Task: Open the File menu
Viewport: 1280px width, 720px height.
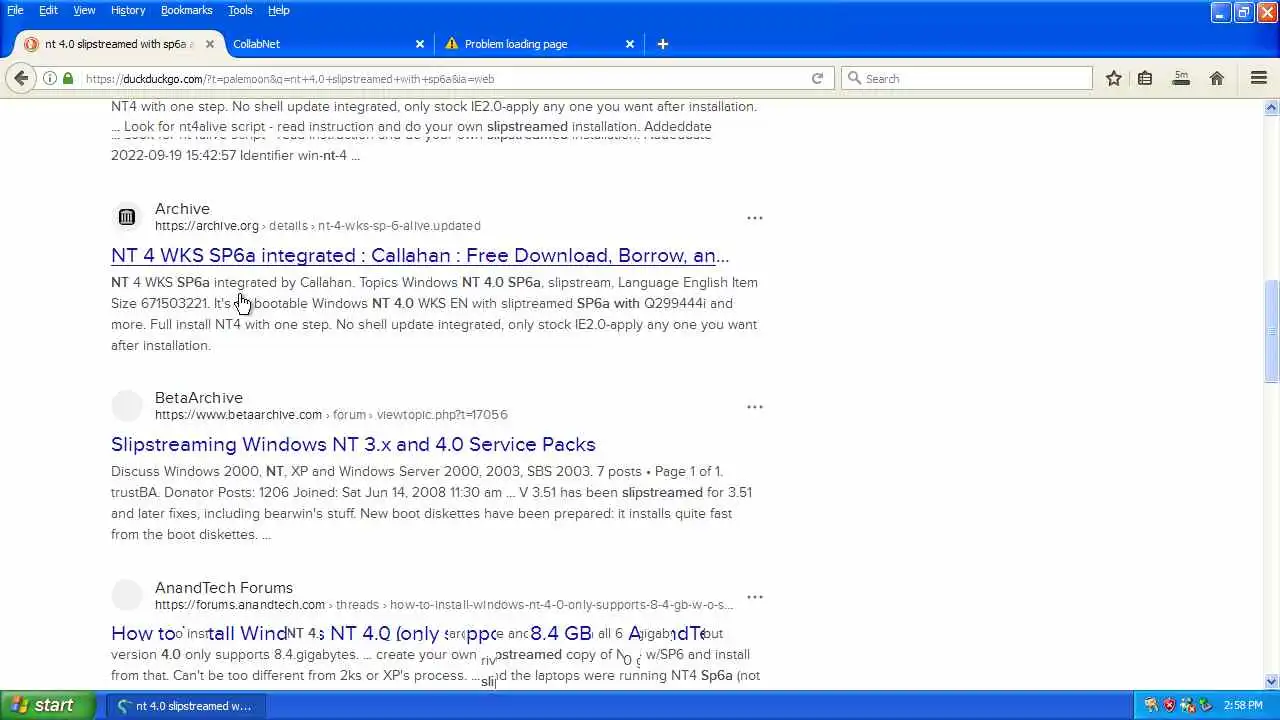Action: (15, 10)
